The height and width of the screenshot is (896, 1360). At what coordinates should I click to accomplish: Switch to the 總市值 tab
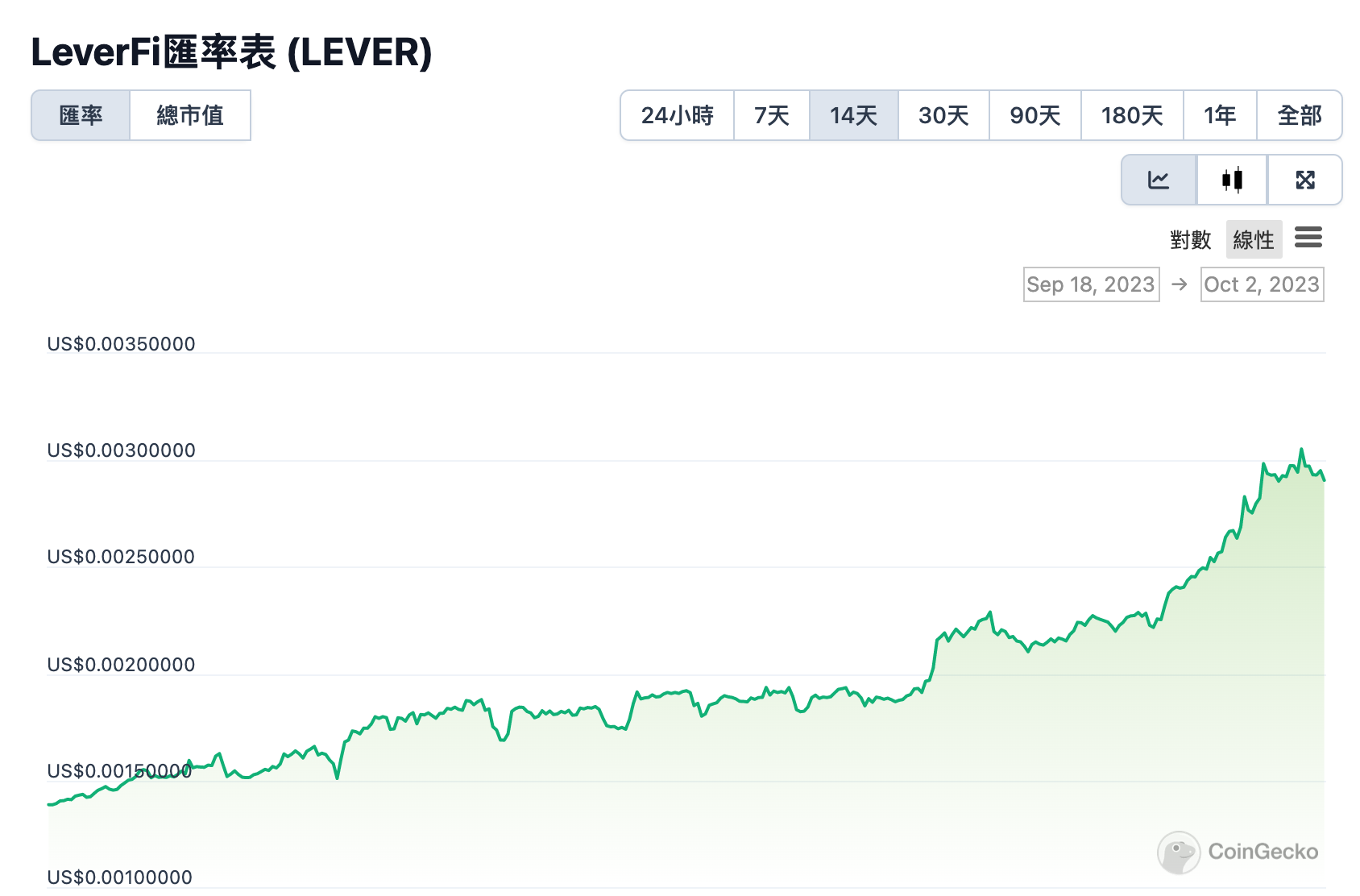click(x=190, y=115)
